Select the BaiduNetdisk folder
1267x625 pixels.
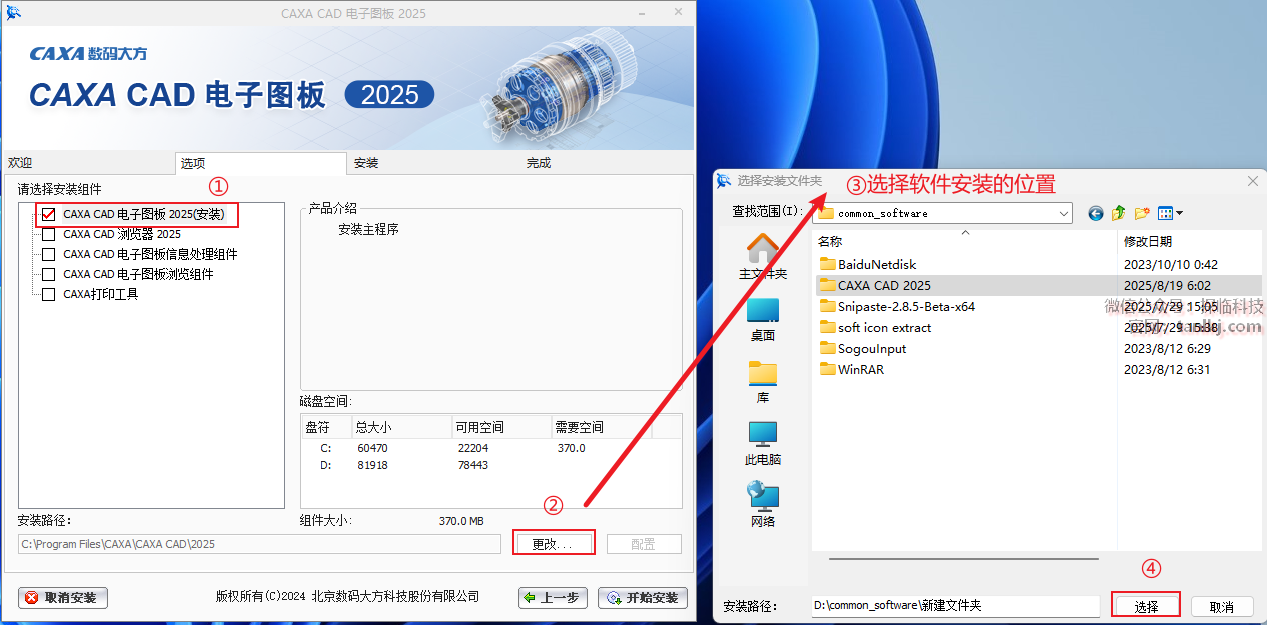tap(877, 265)
